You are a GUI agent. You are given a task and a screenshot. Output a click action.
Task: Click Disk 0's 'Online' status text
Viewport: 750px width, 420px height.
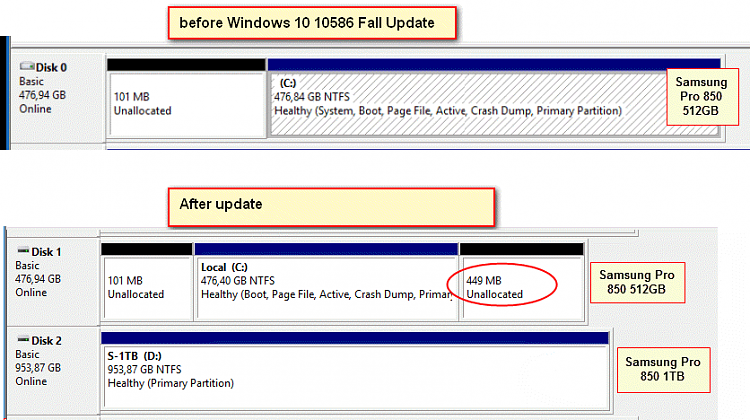(35, 109)
